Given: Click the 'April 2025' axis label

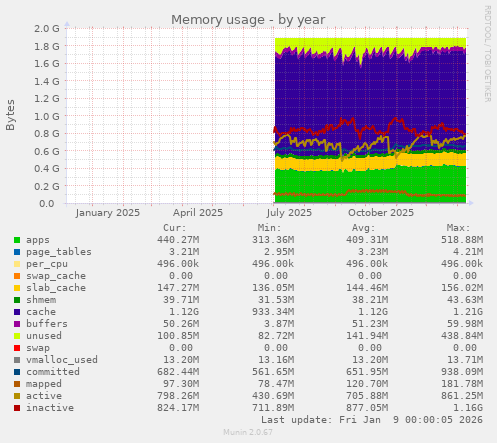Looking at the screenshot, I should 198,213.
